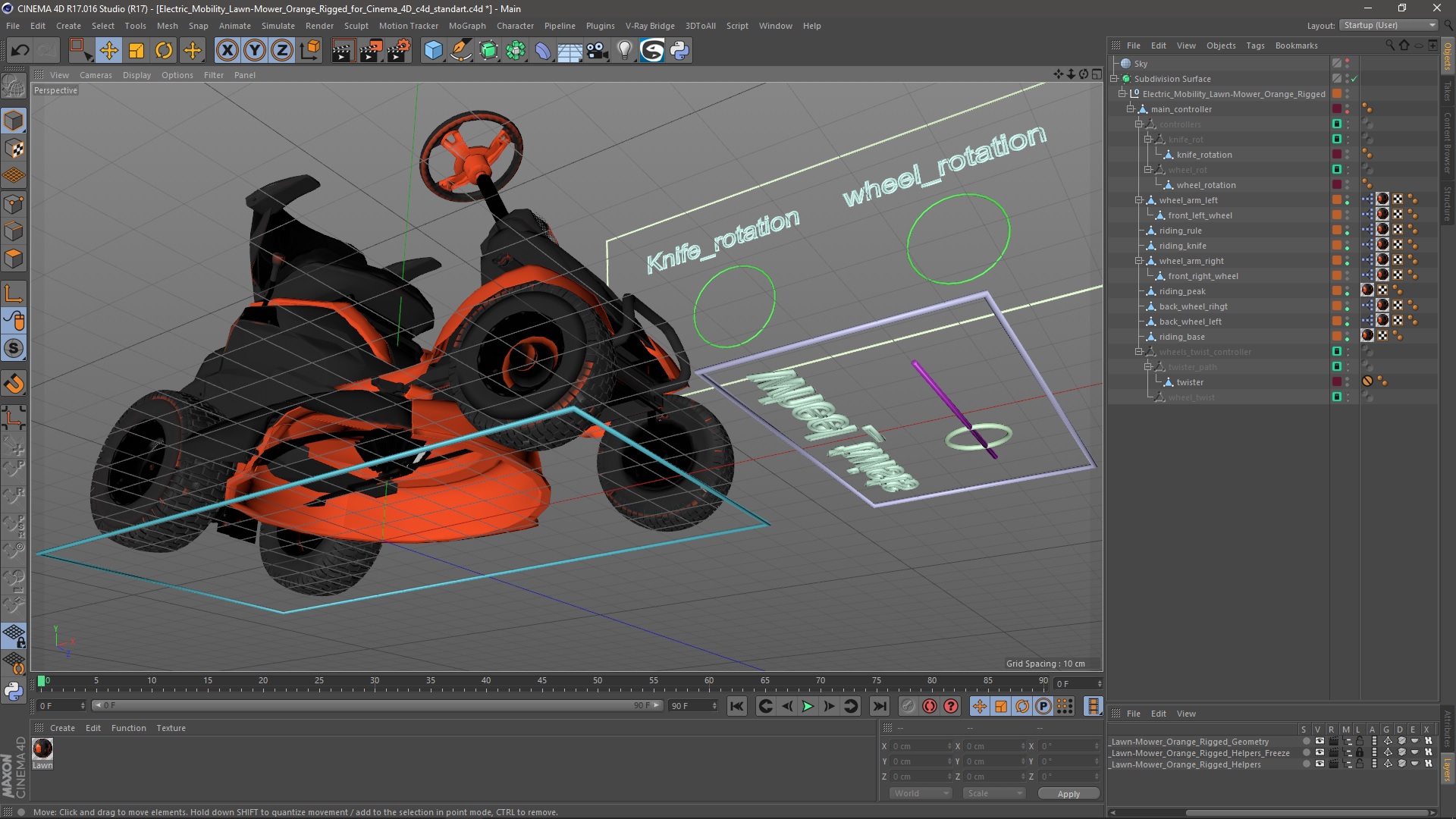Add a light object
The image size is (1456, 819).
pos(624,51)
